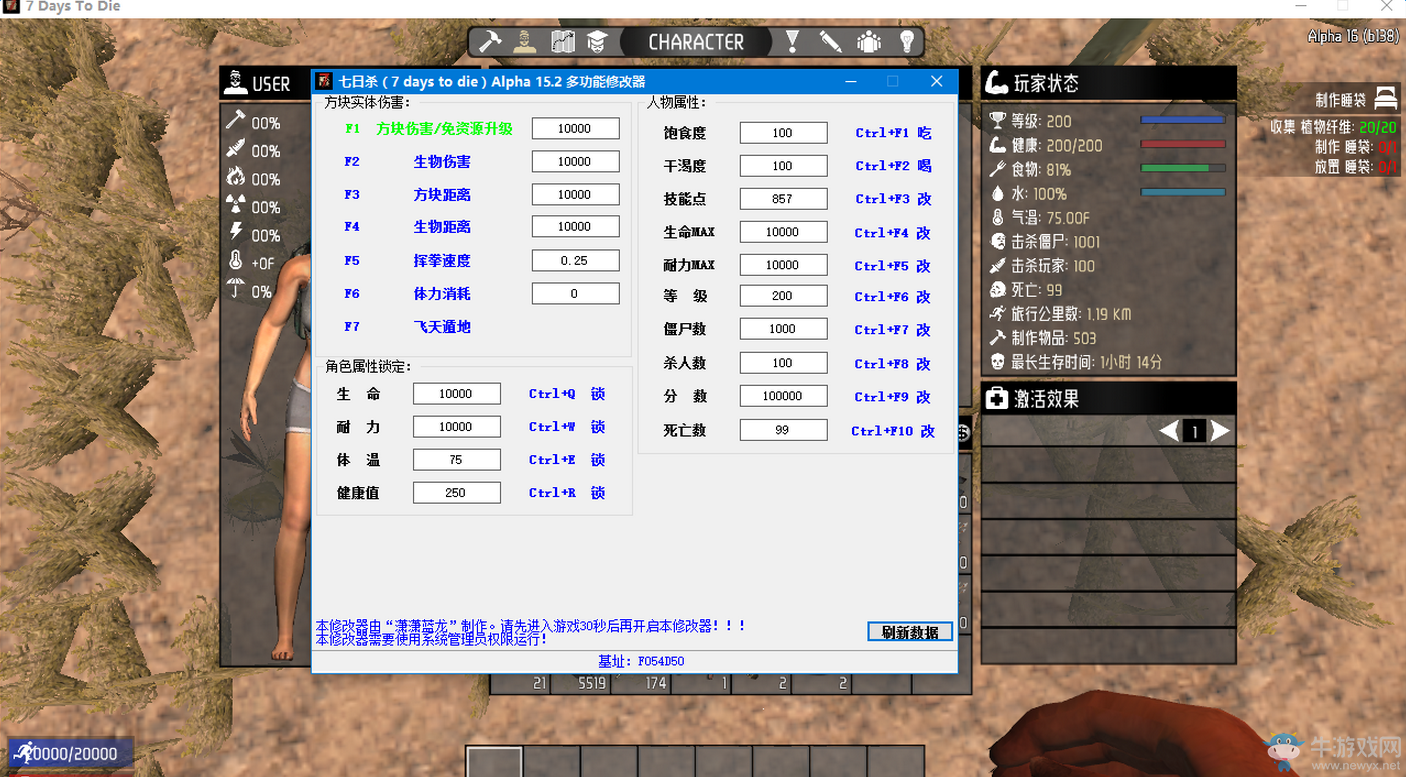Open the skills graduation-cap tab

[598, 42]
